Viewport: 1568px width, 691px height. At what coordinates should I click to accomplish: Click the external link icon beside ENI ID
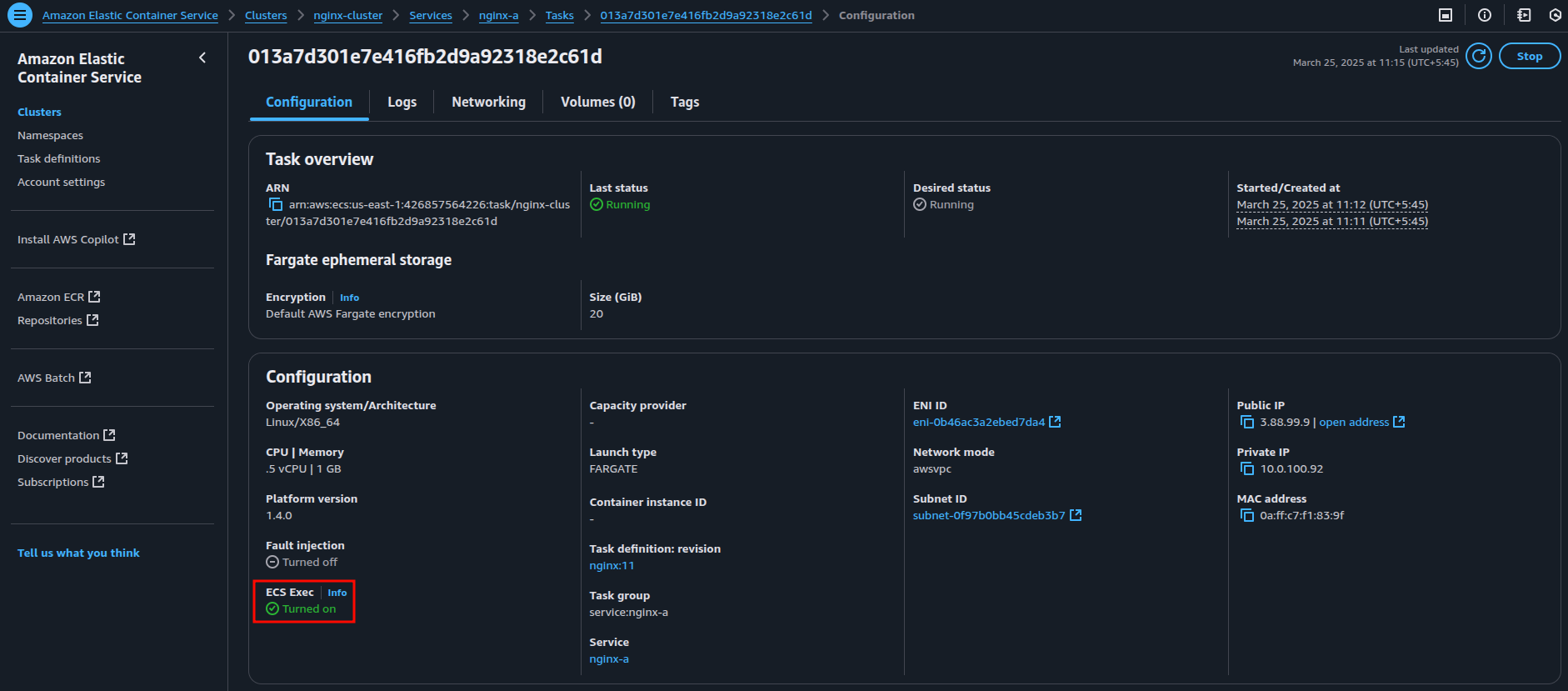(x=1055, y=422)
